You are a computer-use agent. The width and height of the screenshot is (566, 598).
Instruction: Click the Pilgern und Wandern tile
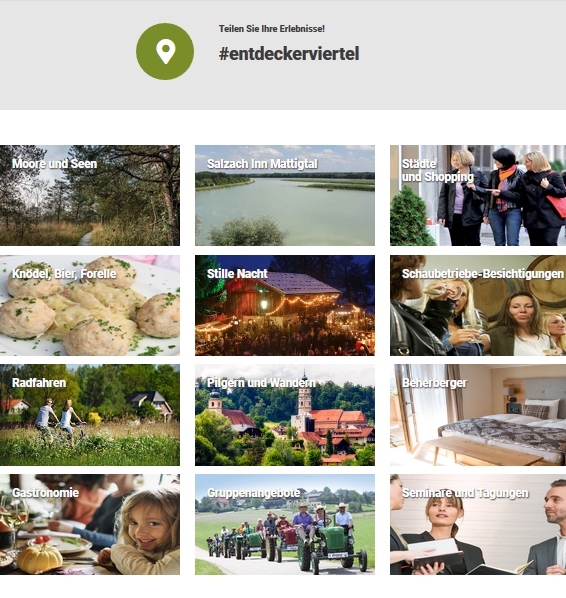coord(285,415)
